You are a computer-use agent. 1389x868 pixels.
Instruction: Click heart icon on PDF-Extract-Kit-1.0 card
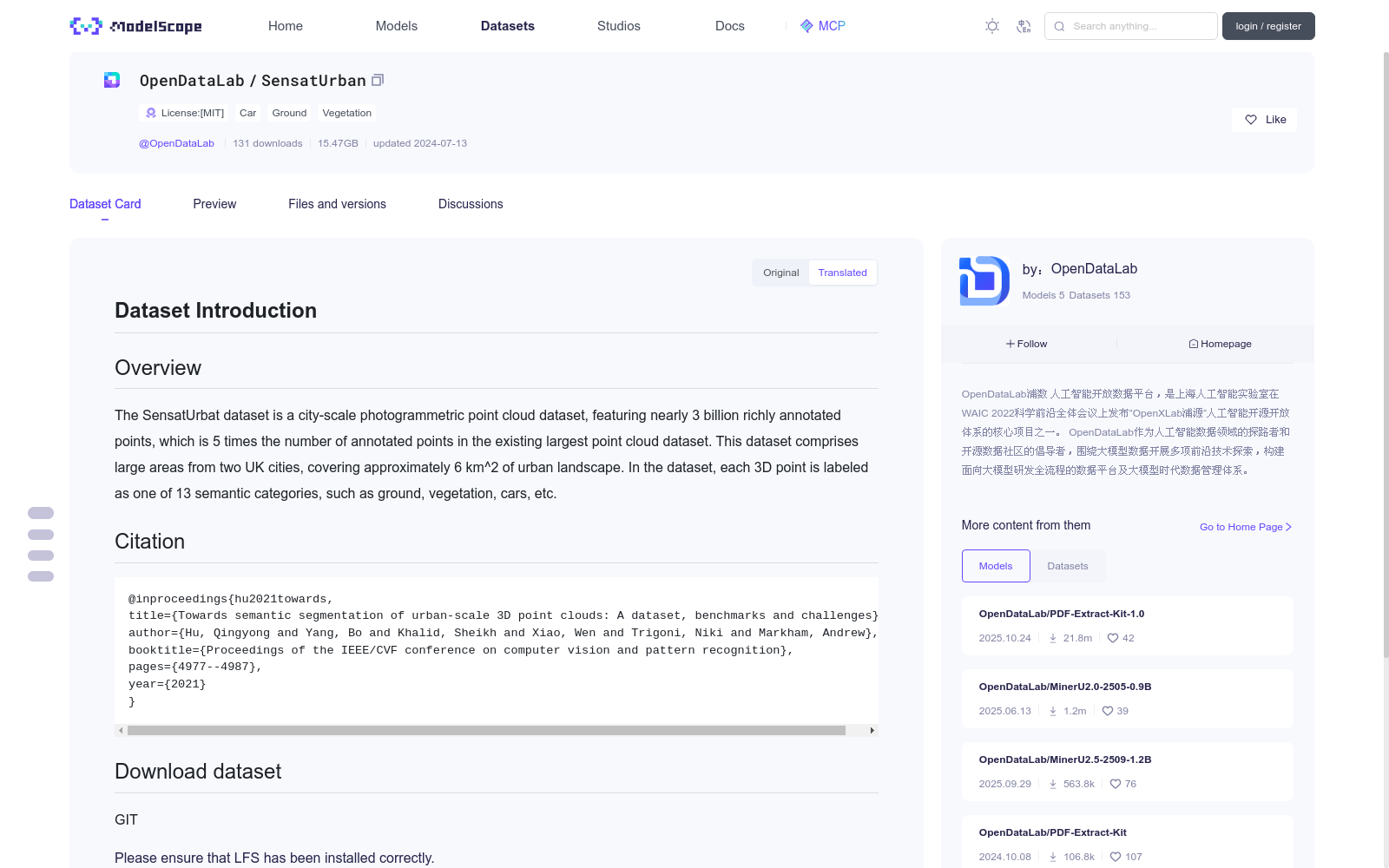click(1113, 638)
